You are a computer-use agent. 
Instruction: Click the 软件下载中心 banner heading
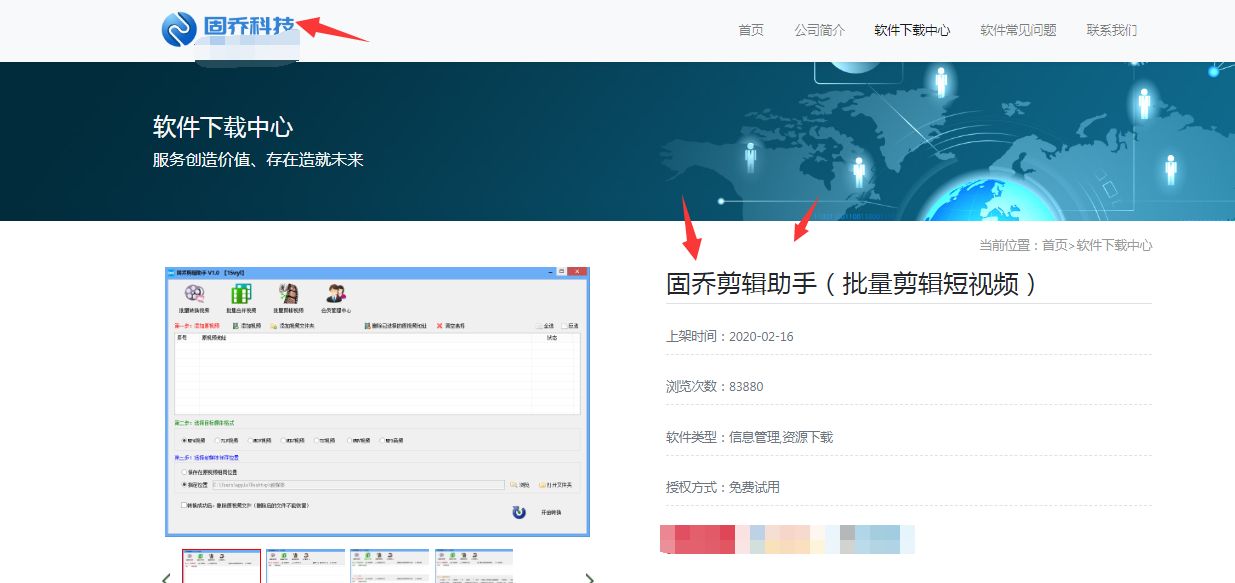click(223, 127)
